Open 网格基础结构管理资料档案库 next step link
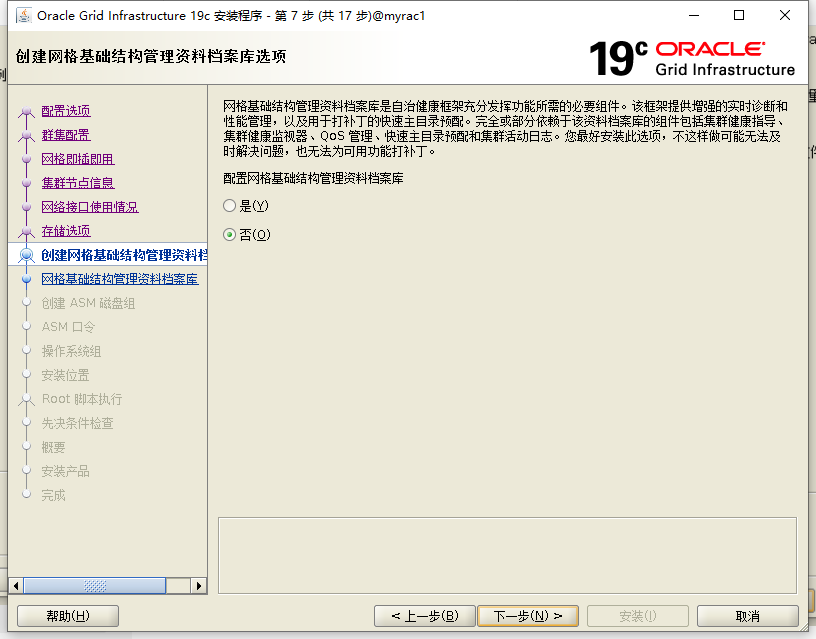This screenshot has height=639, width=816. point(120,279)
